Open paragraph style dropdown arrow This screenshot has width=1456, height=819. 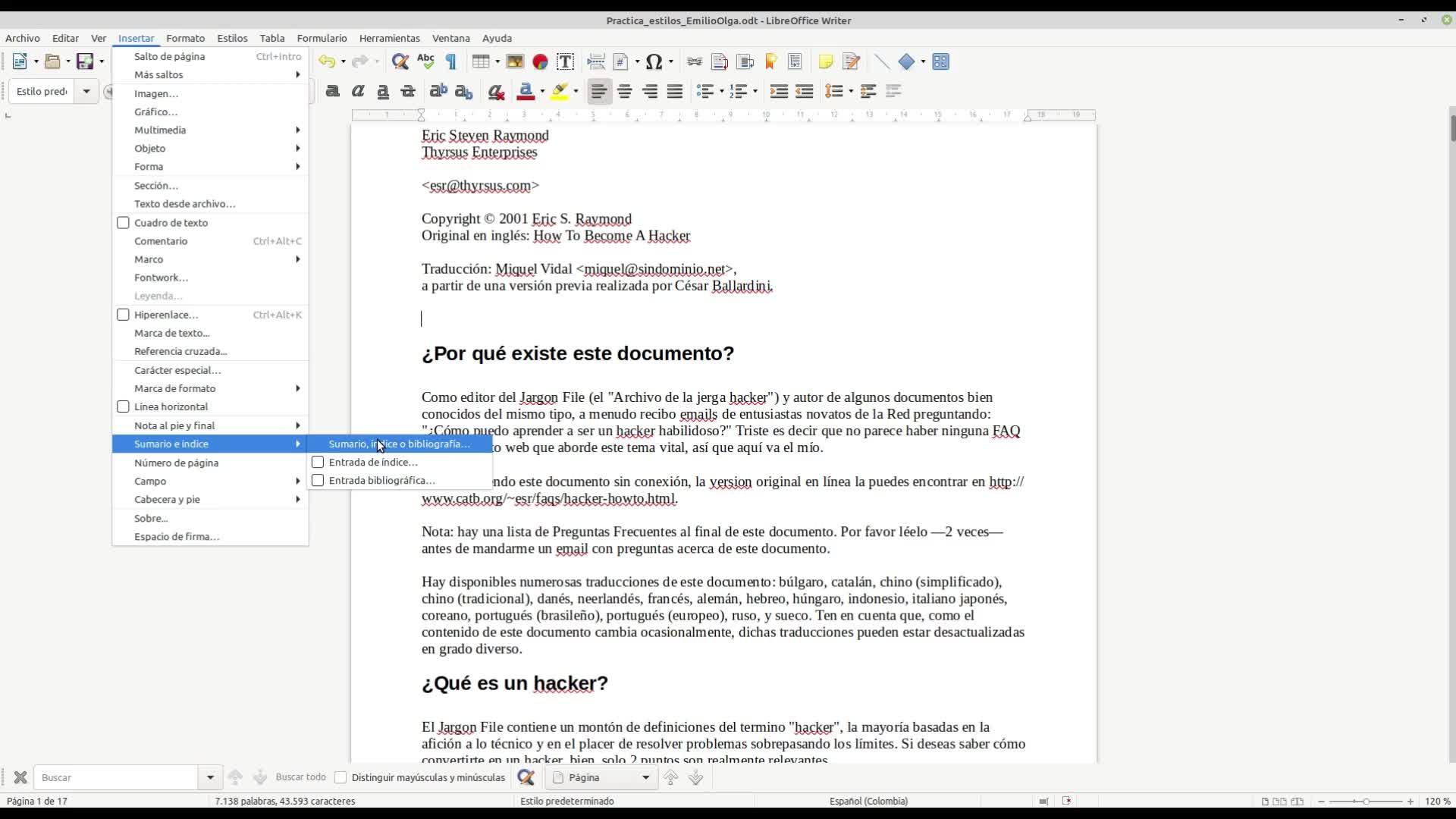[86, 92]
